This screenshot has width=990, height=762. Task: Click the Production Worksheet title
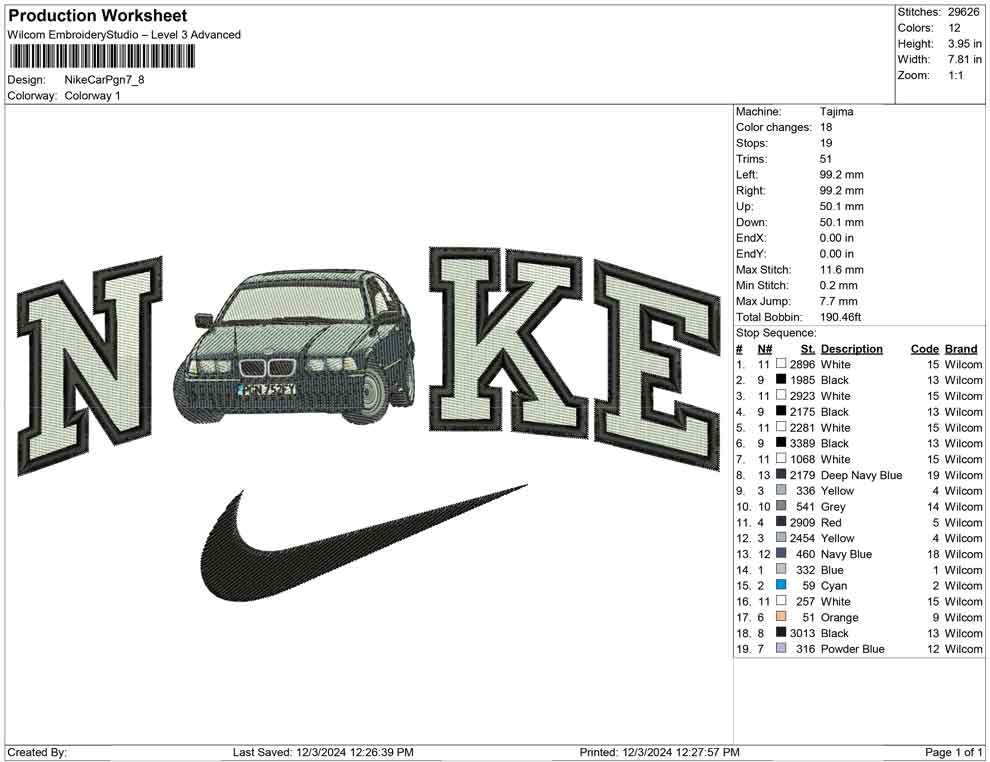(x=98, y=16)
